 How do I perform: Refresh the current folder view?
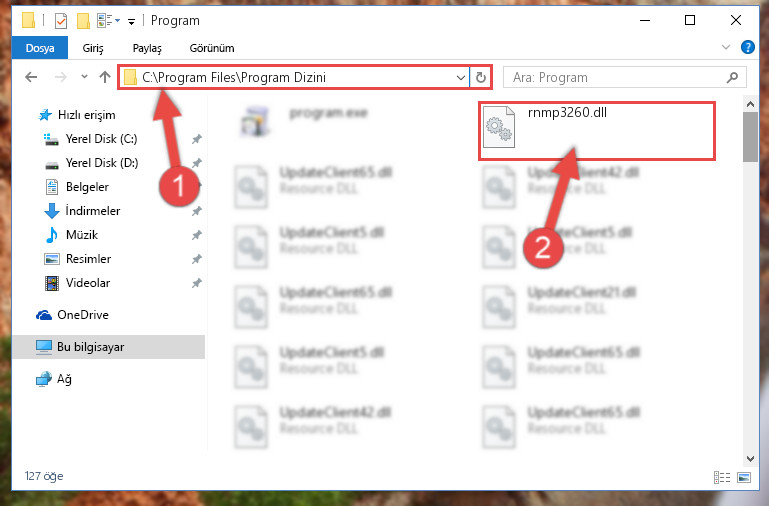coord(481,77)
